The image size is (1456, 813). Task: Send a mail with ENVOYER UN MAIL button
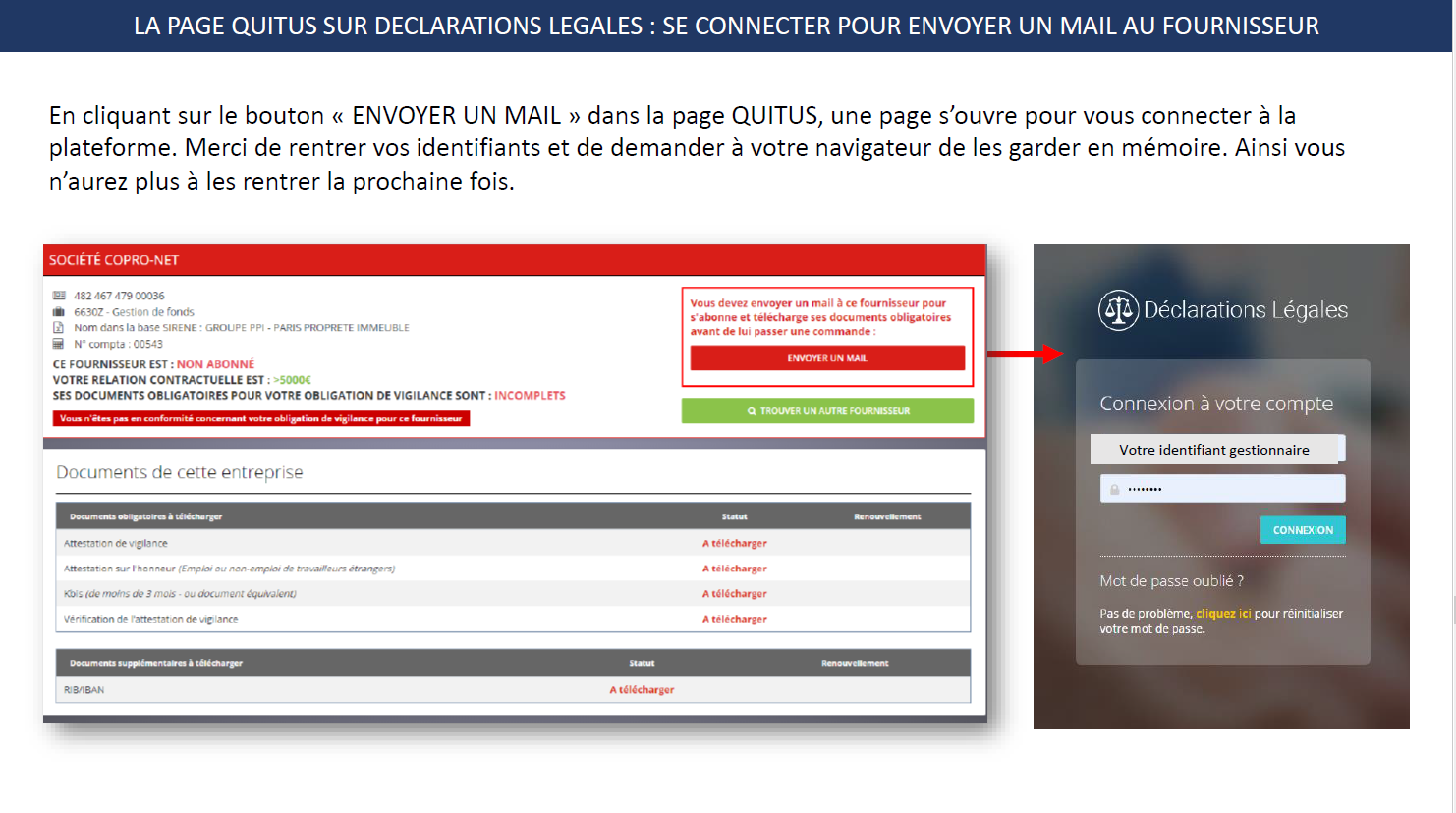pos(827,358)
